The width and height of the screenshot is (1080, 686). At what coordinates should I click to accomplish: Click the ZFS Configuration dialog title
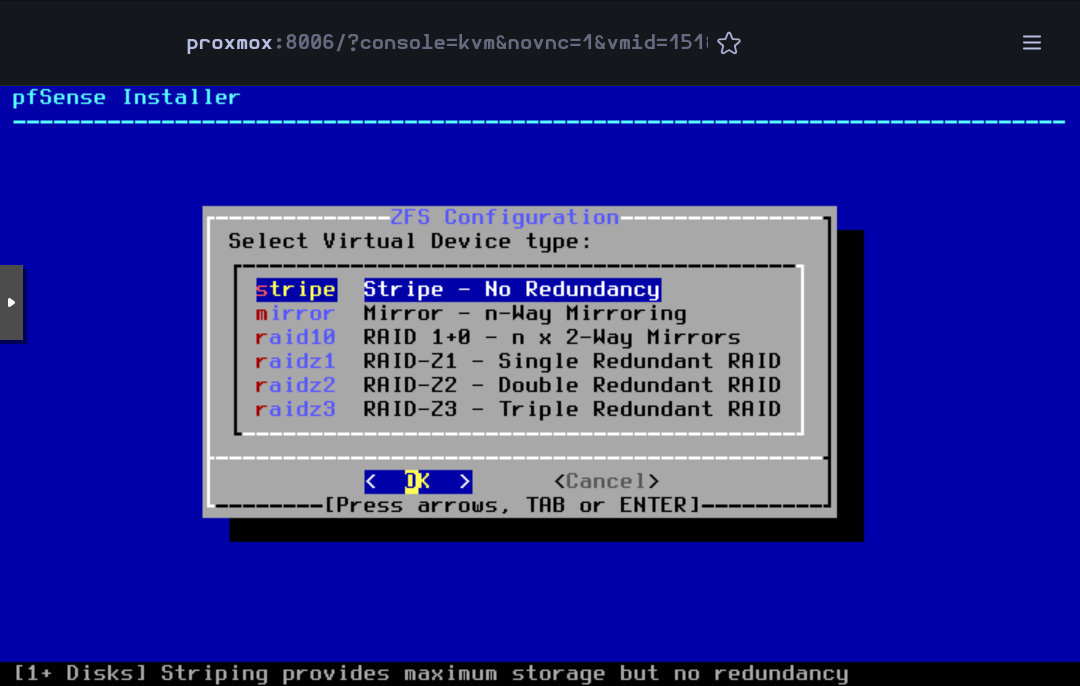(504, 217)
